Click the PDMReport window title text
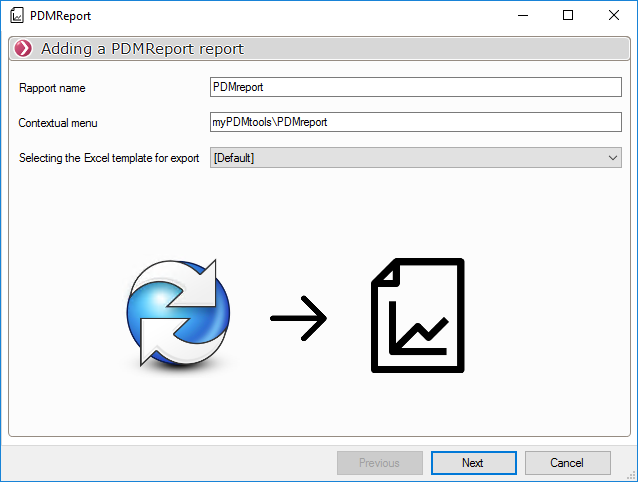Image resolution: width=638 pixels, height=482 pixels. [62, 15]
